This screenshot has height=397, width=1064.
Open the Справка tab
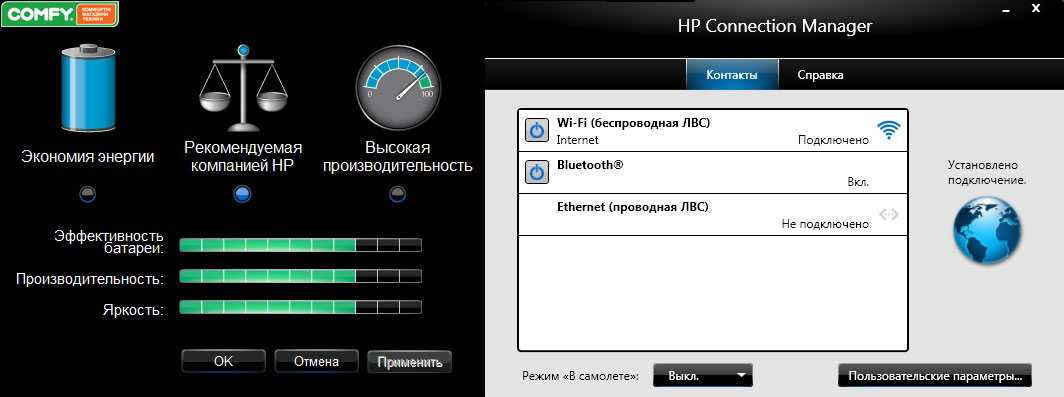point(820,75)
